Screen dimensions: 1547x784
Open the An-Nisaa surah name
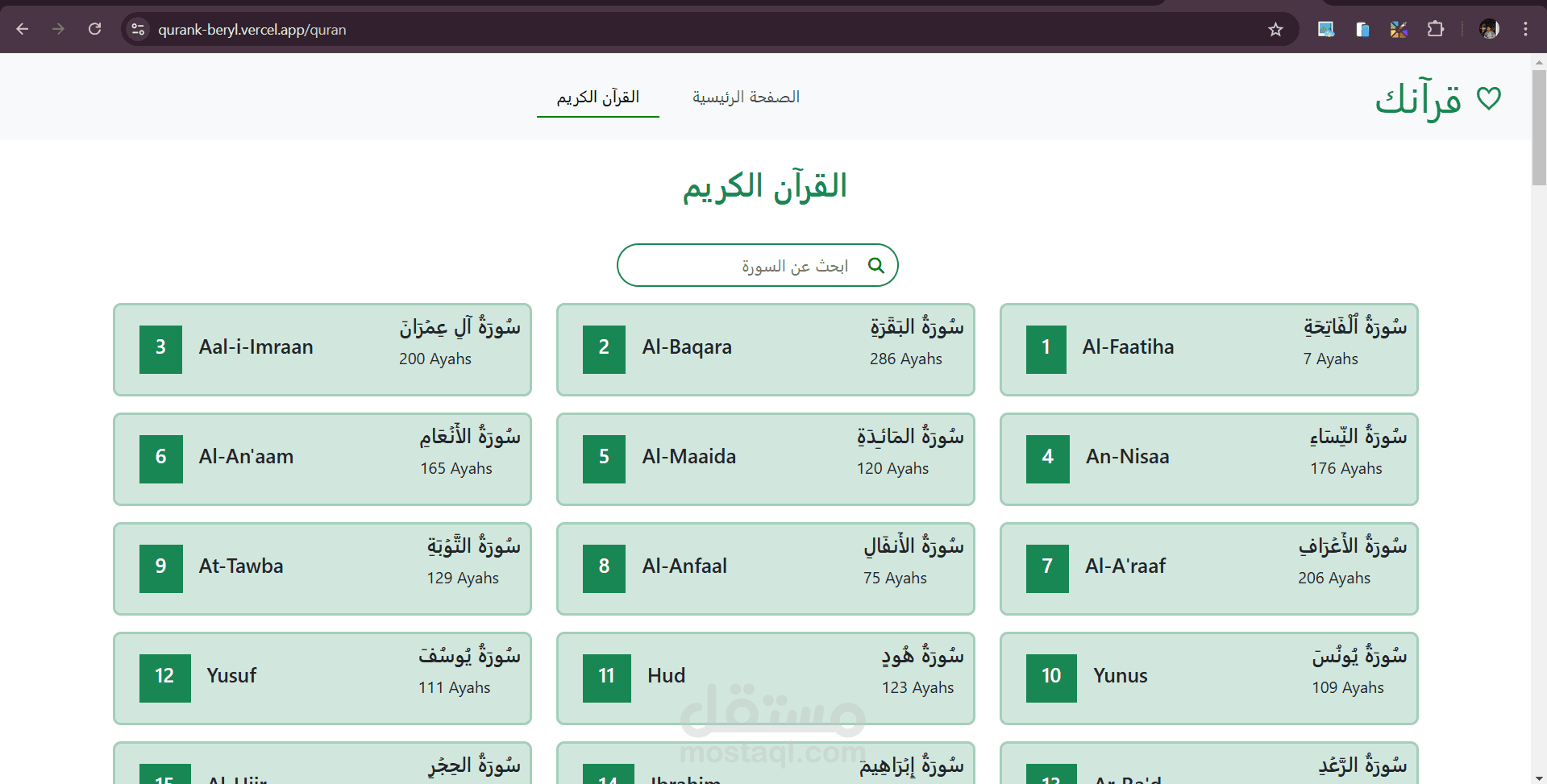click(1127, 457)
